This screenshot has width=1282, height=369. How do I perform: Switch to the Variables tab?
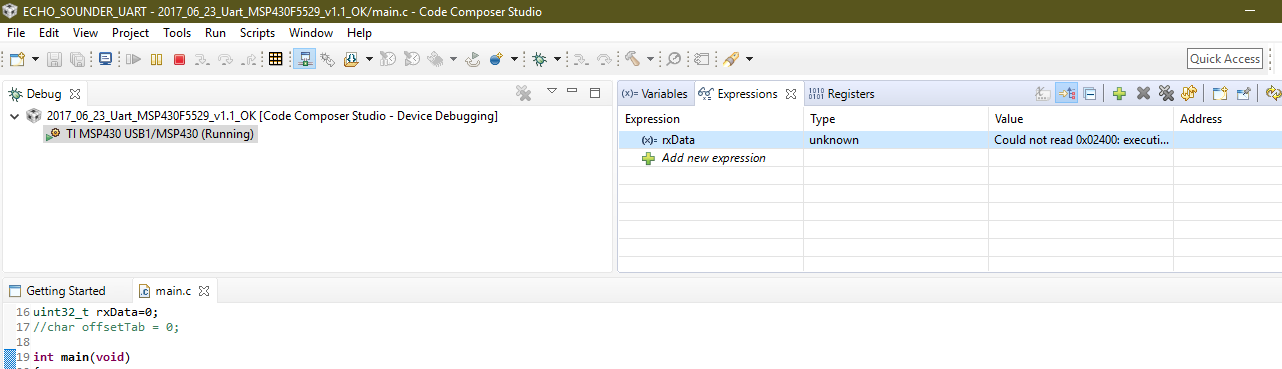(655, 94)
